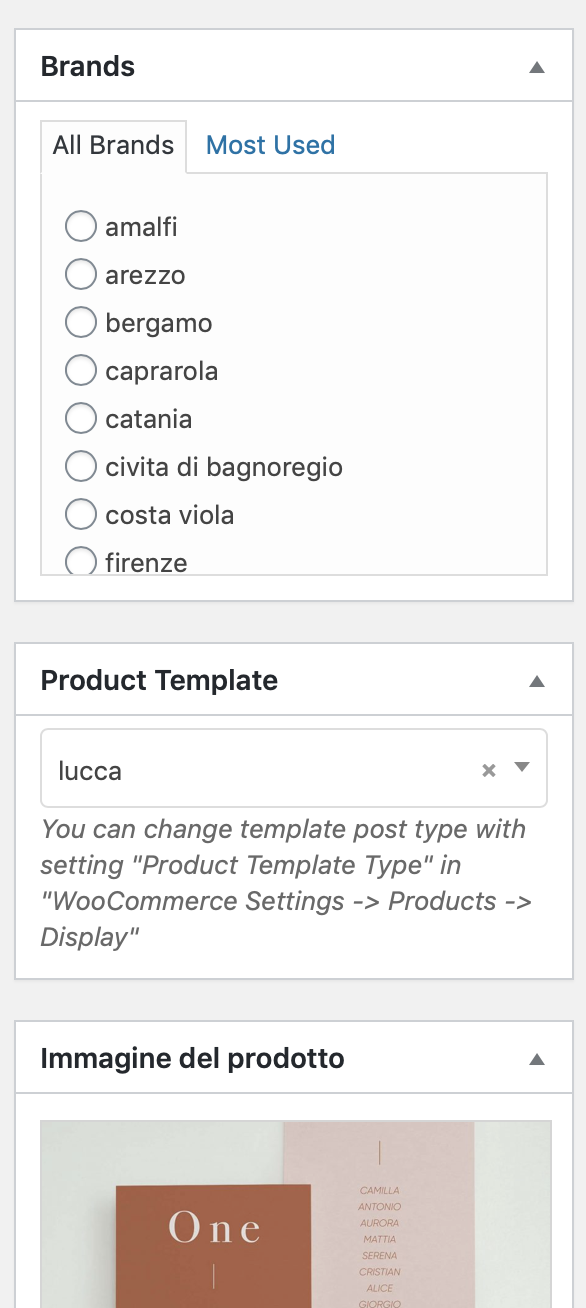
Task: Choose the arezzo brand option
Action: [x=81, y=274]
